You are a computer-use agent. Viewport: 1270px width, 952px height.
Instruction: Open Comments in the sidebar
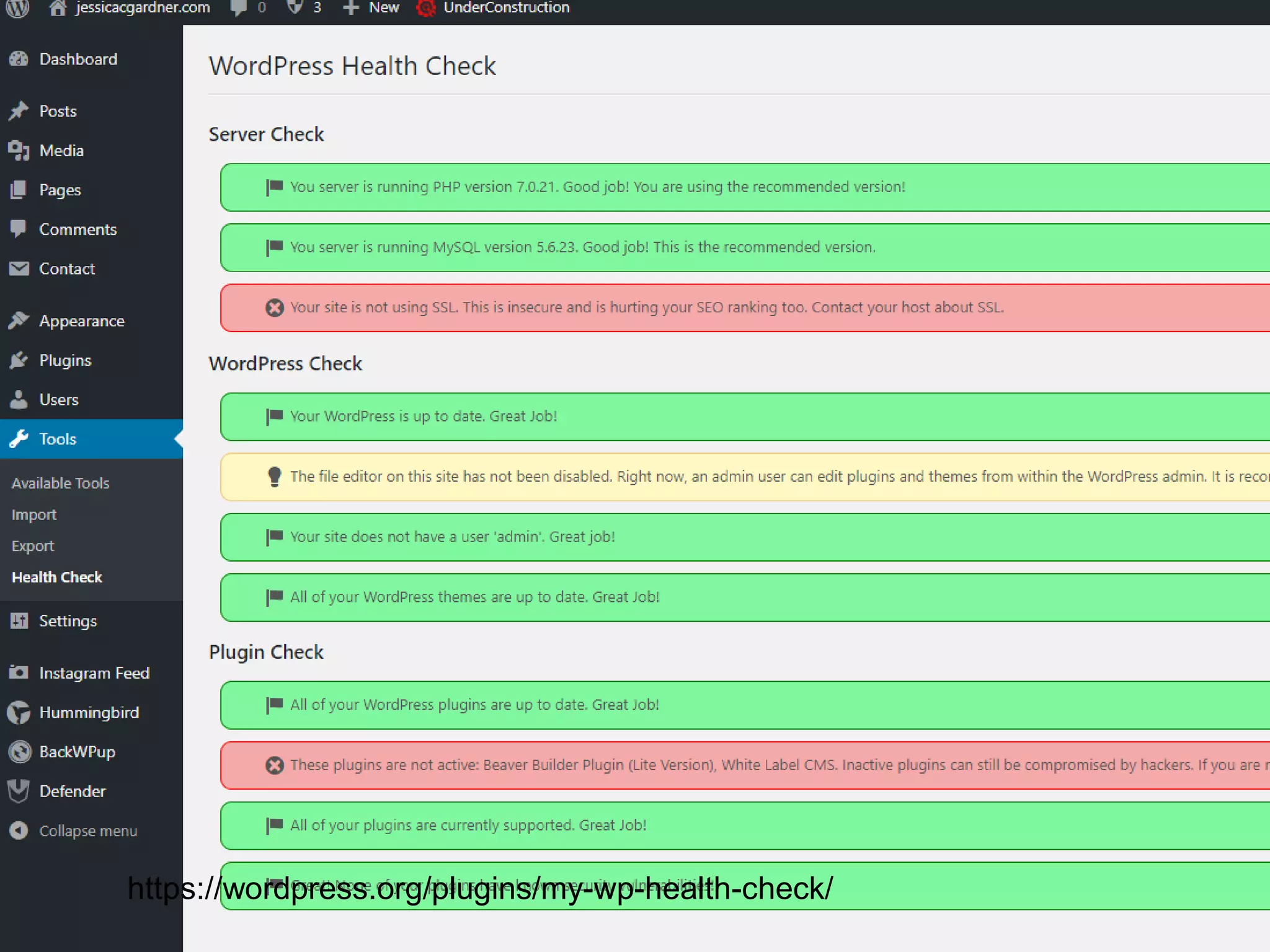point(78,229)
